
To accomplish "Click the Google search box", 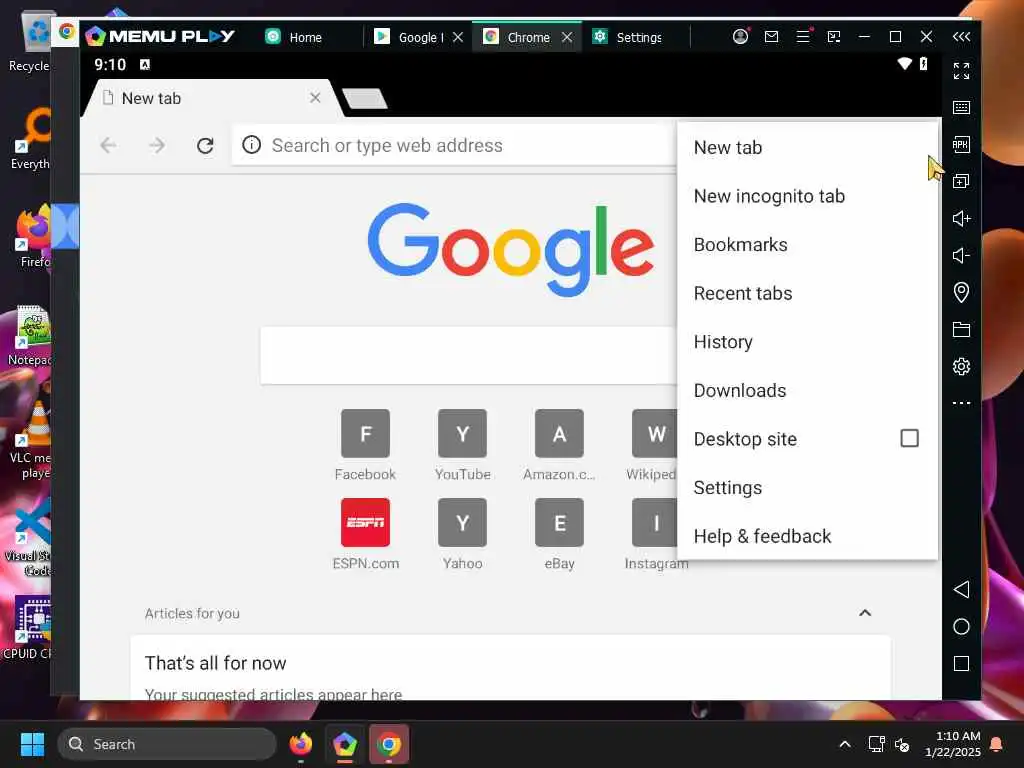I will click(468, 355).
